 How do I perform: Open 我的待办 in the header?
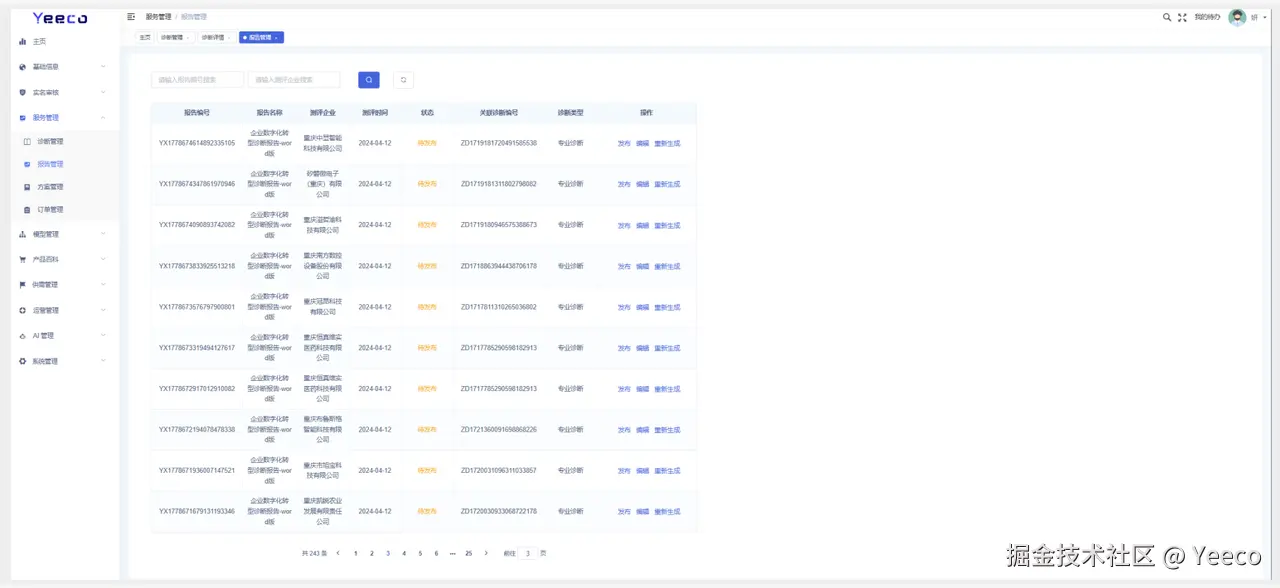(x=1207, y=17)
